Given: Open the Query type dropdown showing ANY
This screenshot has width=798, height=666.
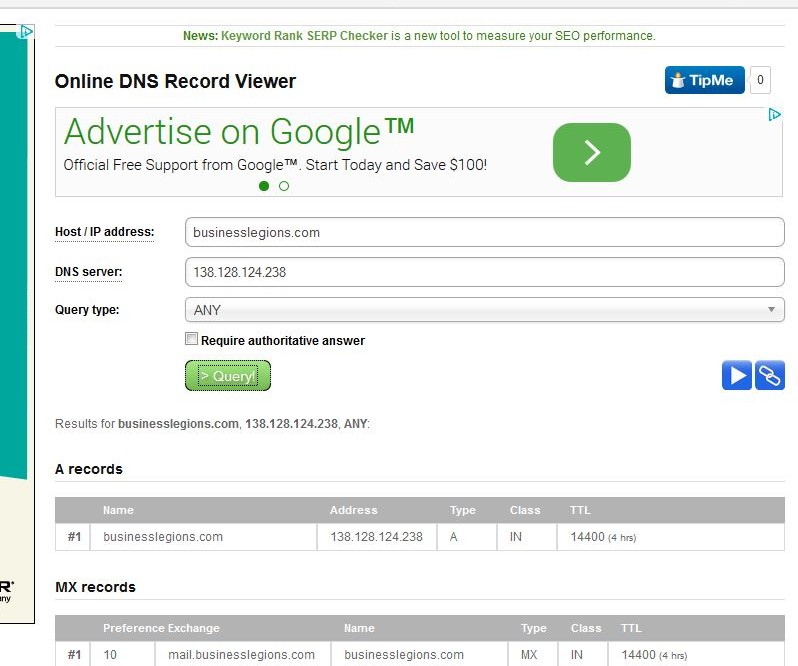Looking at the screenshot, I should pyautogui.click(x=484, y=310).
